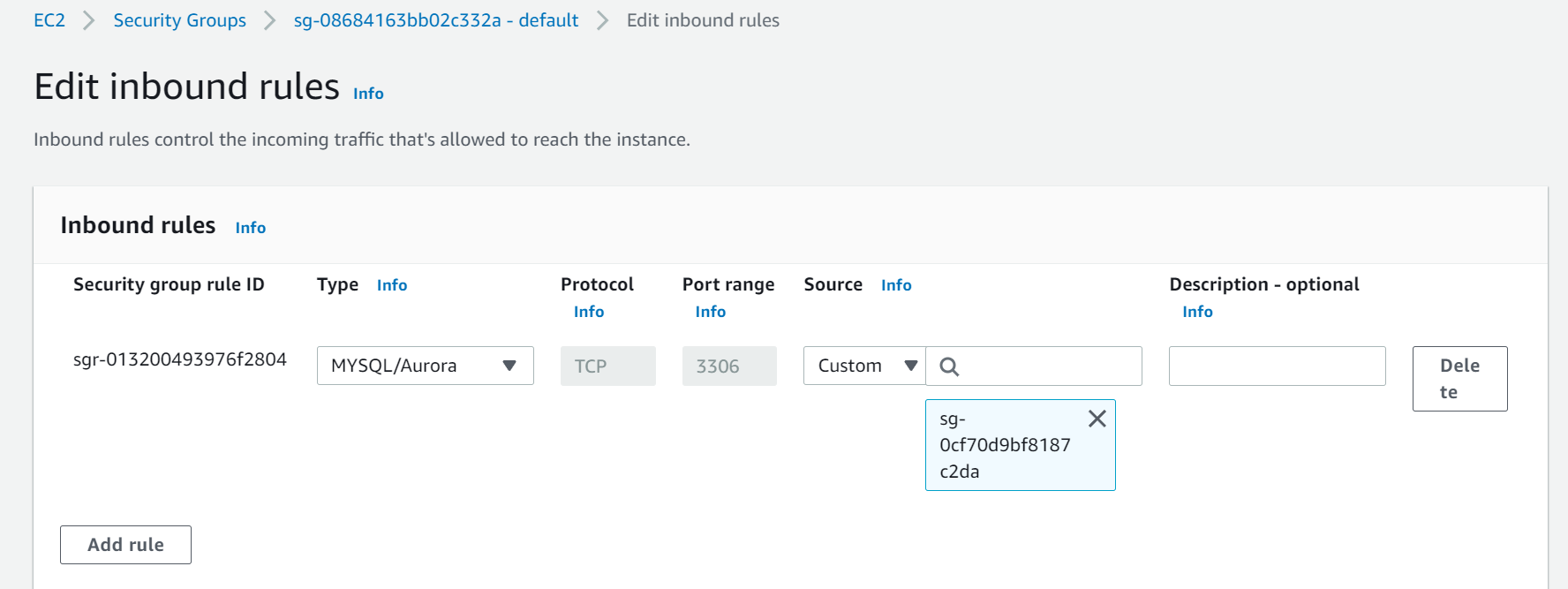Screen dimensions: 1568x589
Task: Open Info link under Description - optional
Action: (1197, 312)
